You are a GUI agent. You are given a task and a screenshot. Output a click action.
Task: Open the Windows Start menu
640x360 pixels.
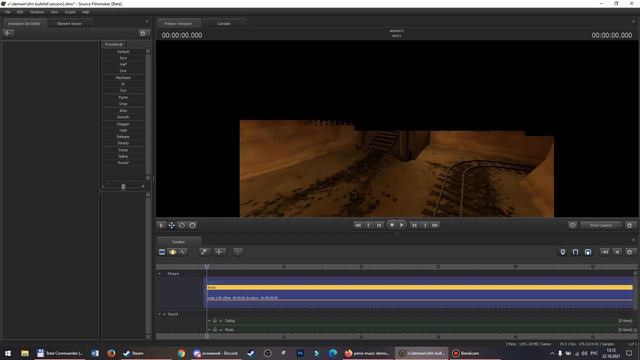coord(8,353)
